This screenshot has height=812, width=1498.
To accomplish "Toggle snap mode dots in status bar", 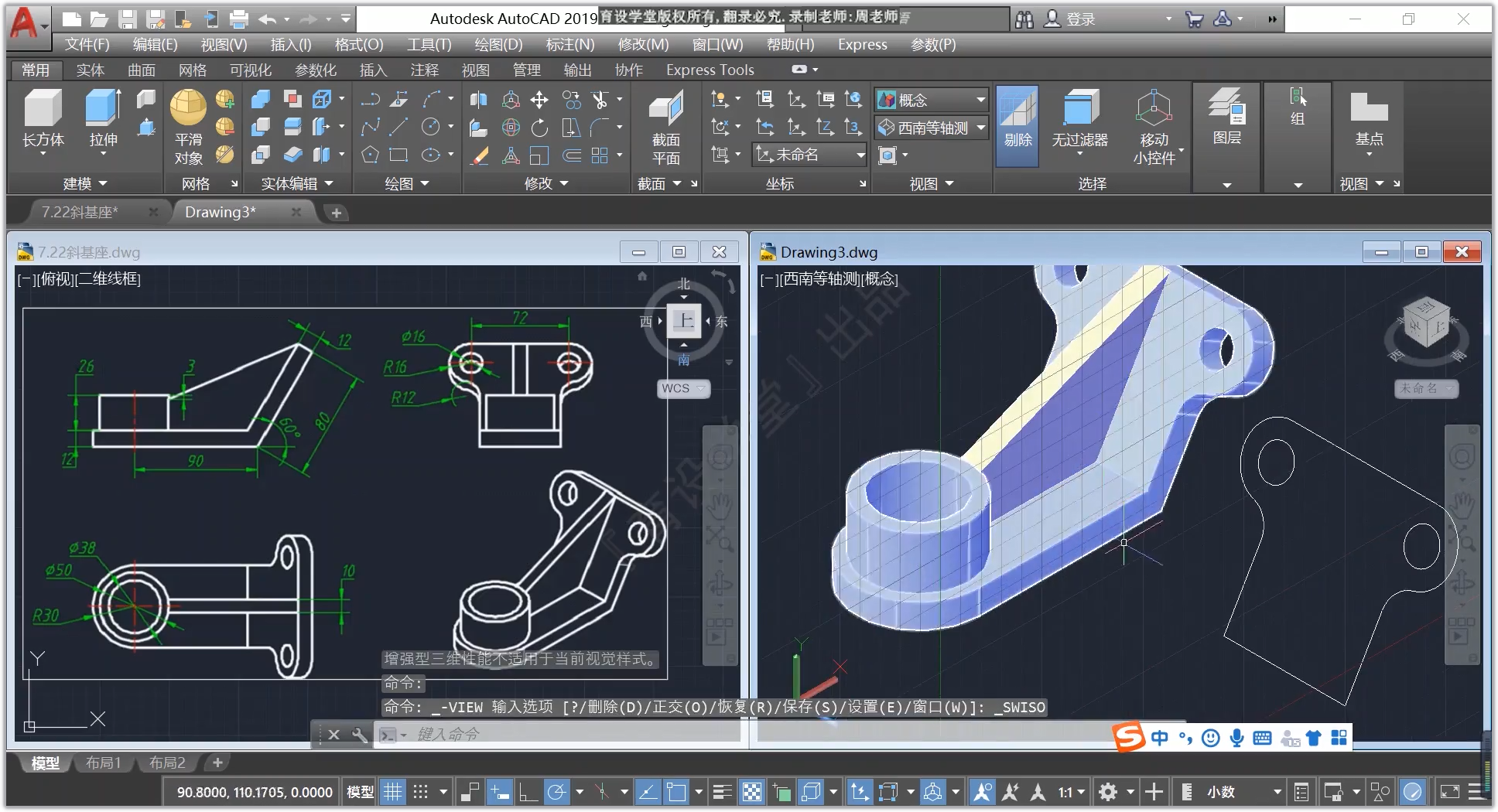I will (420, 792).
